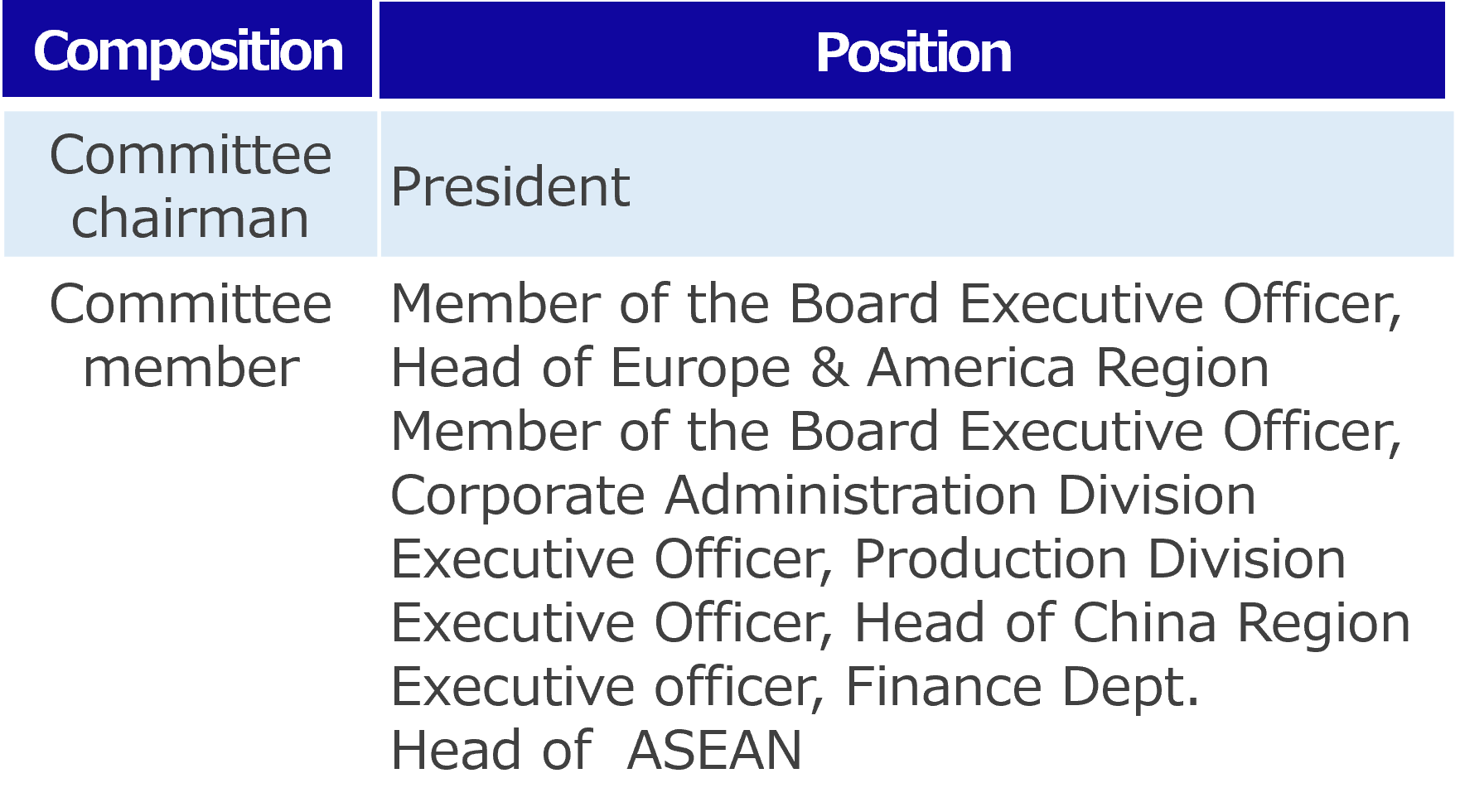Select the Committee chairman cell

point(191,186)
